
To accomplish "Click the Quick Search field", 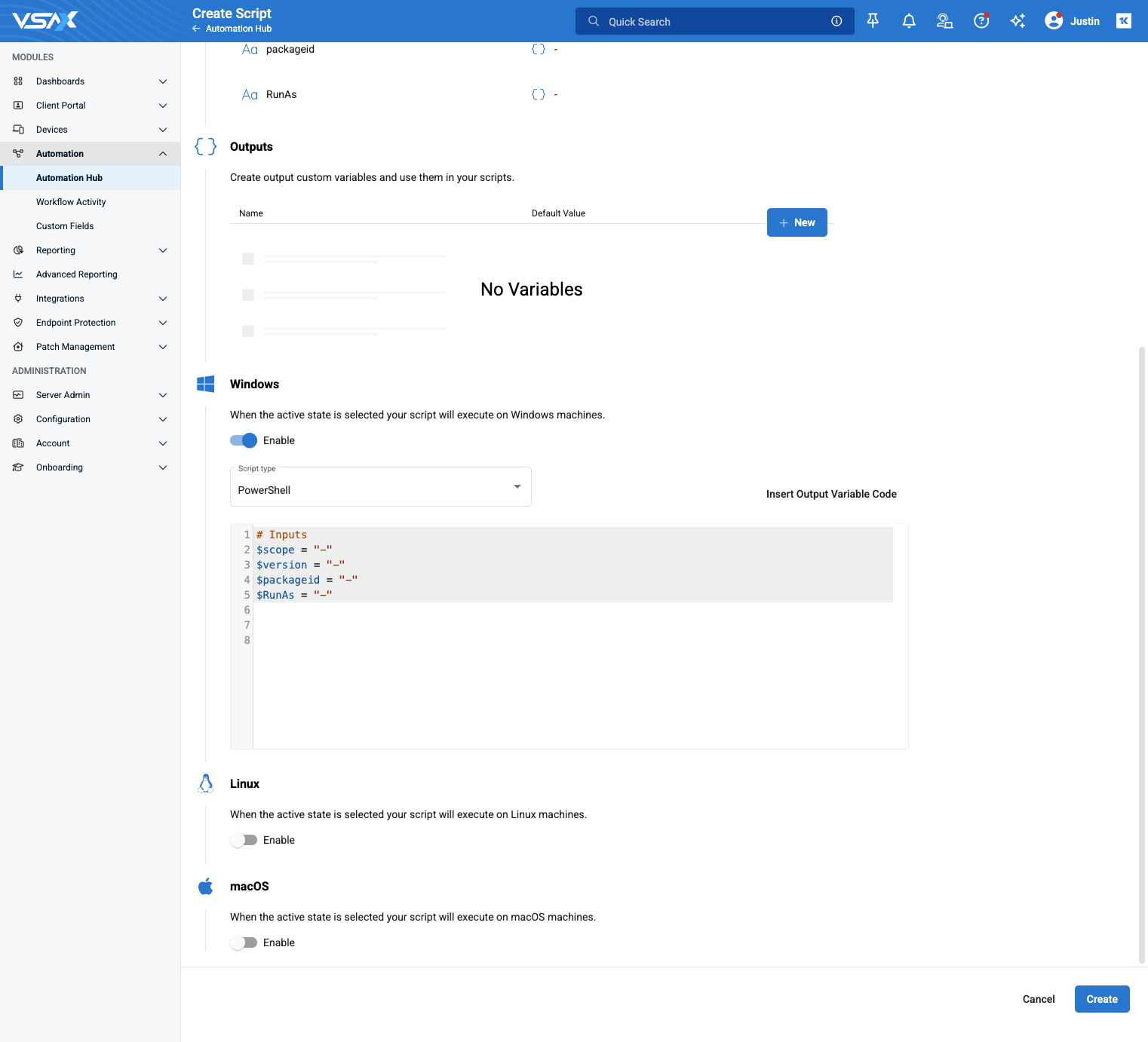I will [x=715, y=21].
